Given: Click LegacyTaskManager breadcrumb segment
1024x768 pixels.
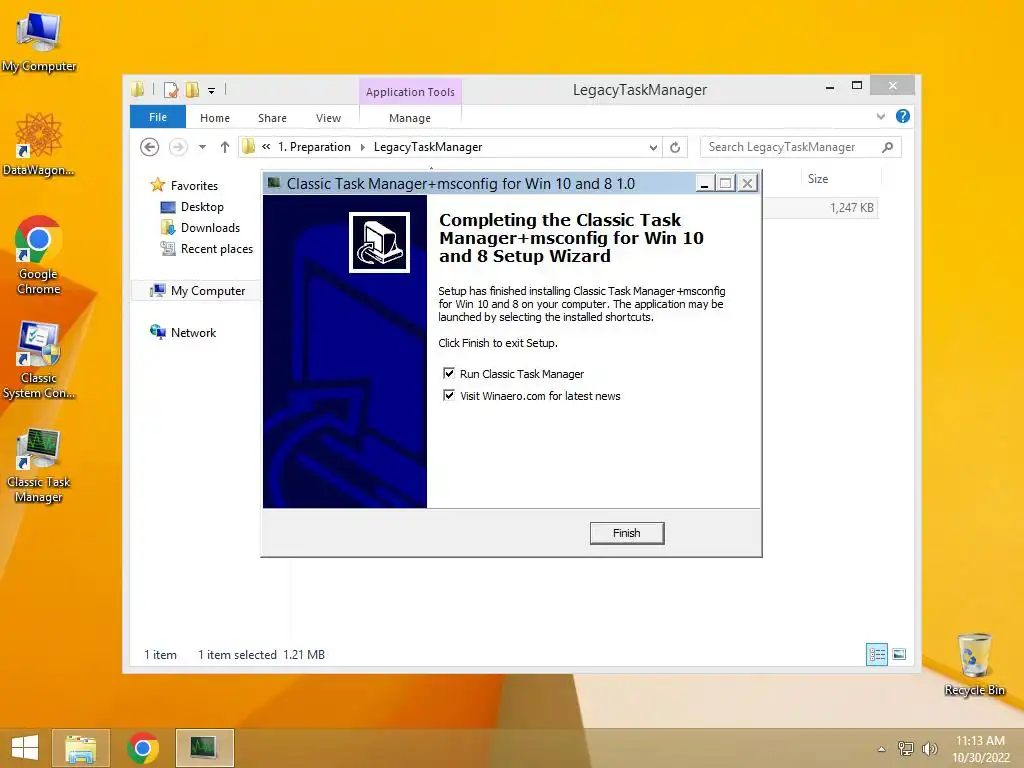Looking at the screenshot, I should [428, 147].
